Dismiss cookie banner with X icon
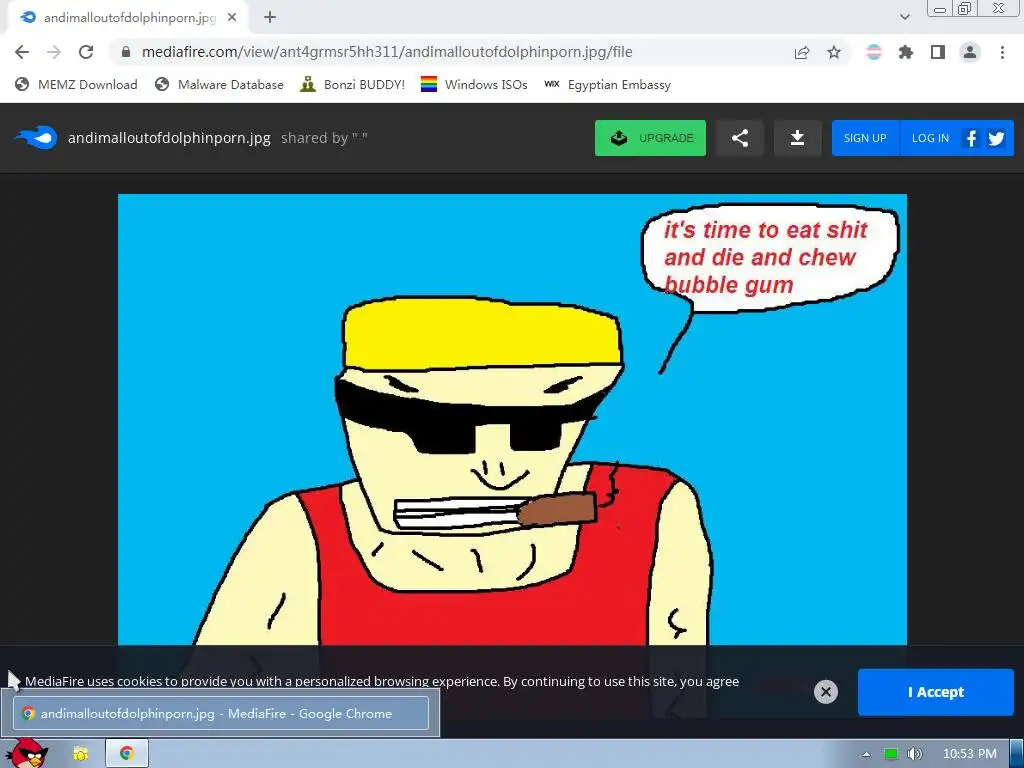Screen dimensions: 1024x768 825,692
